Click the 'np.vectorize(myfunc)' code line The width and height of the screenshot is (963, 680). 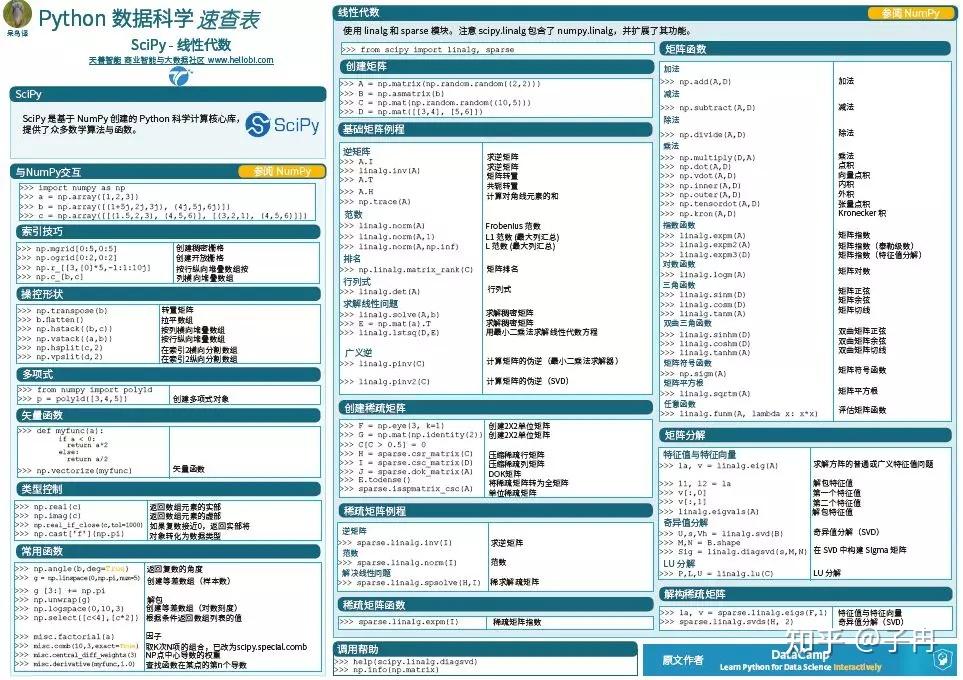(x=75, y=471)
